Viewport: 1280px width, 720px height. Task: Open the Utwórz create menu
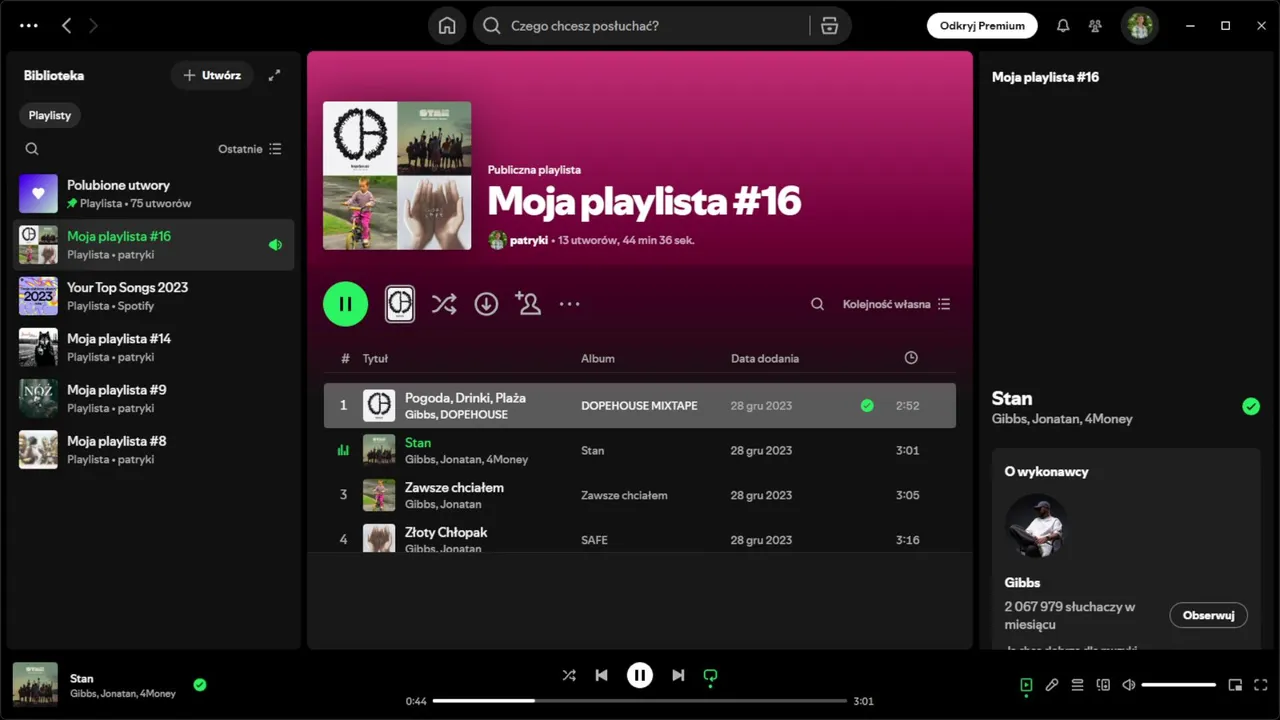(x=212, y=75)
